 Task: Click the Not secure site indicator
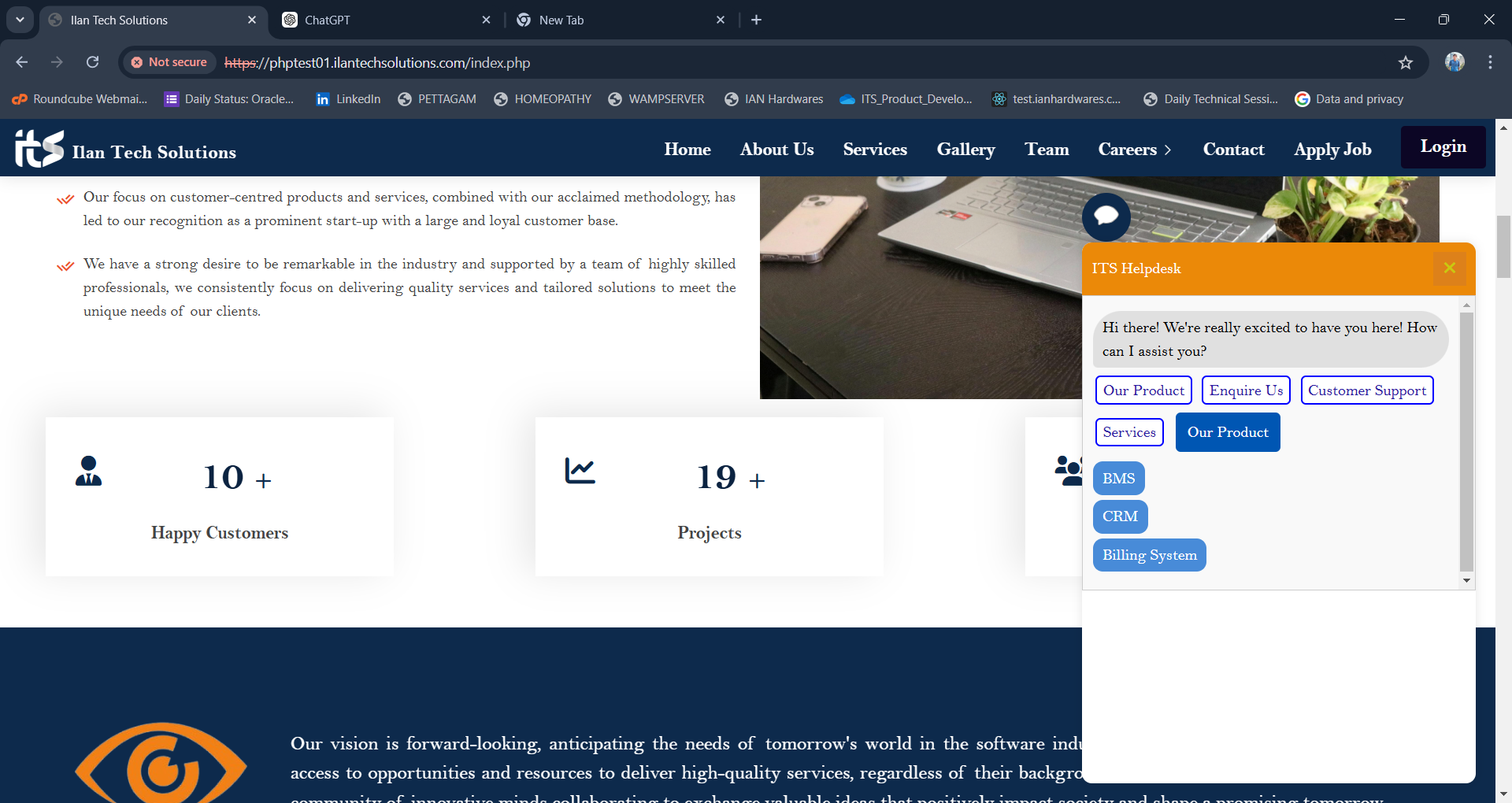(169, 62)
